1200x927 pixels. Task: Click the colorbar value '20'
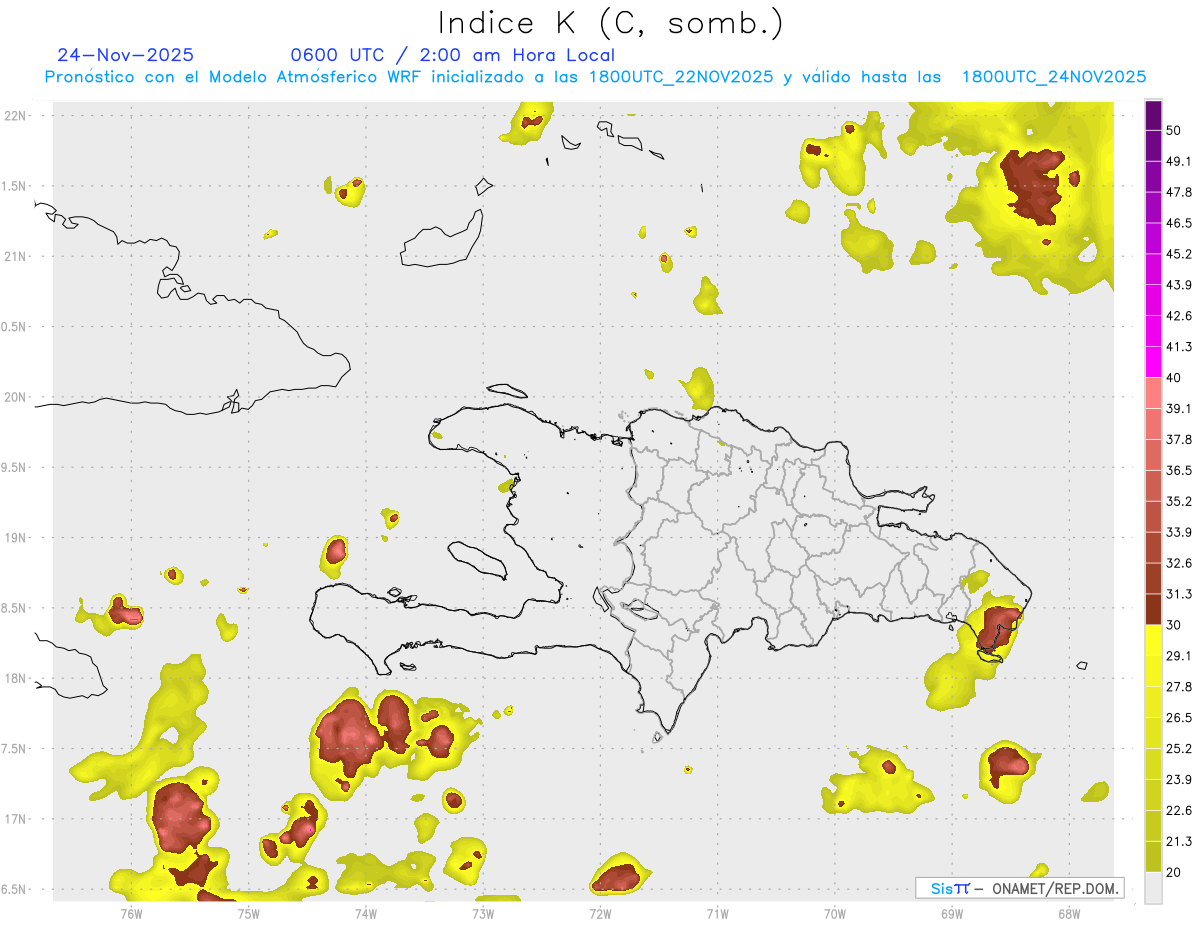[x=1175, y=872]
